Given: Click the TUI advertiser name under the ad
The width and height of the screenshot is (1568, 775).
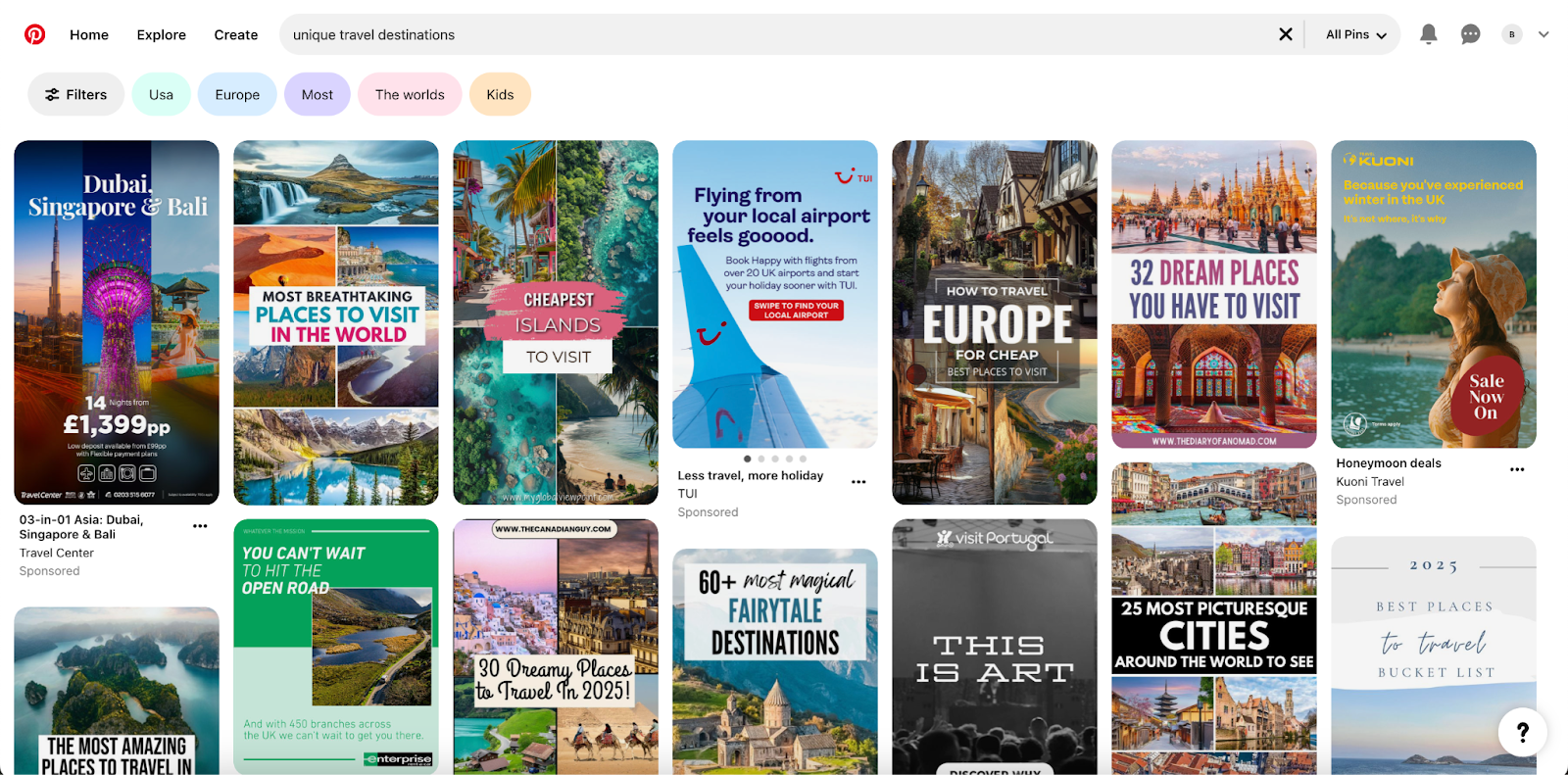Looking at the screenshot, I should coord(688,494).
